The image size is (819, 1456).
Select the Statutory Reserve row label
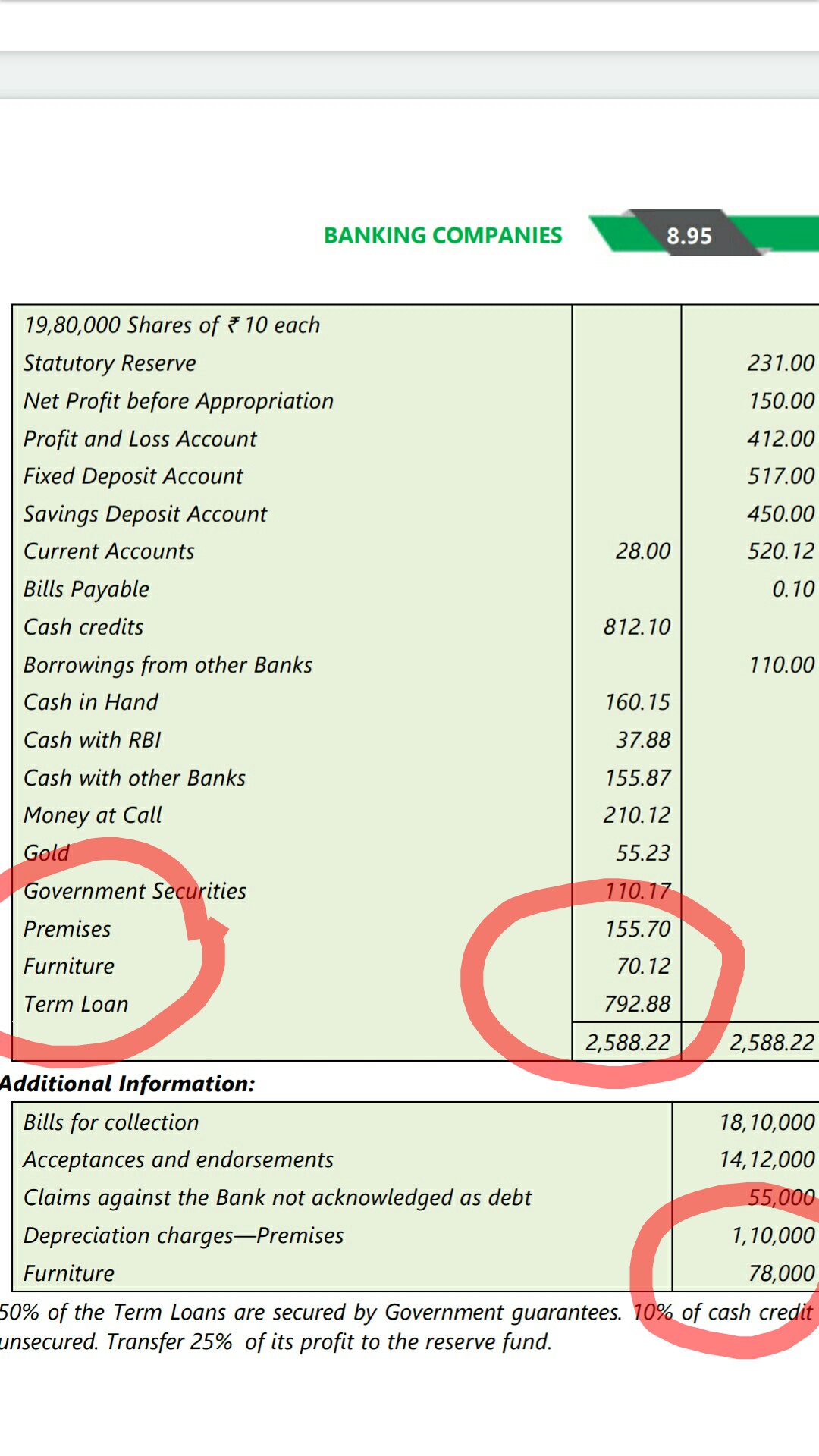[109, 363]
